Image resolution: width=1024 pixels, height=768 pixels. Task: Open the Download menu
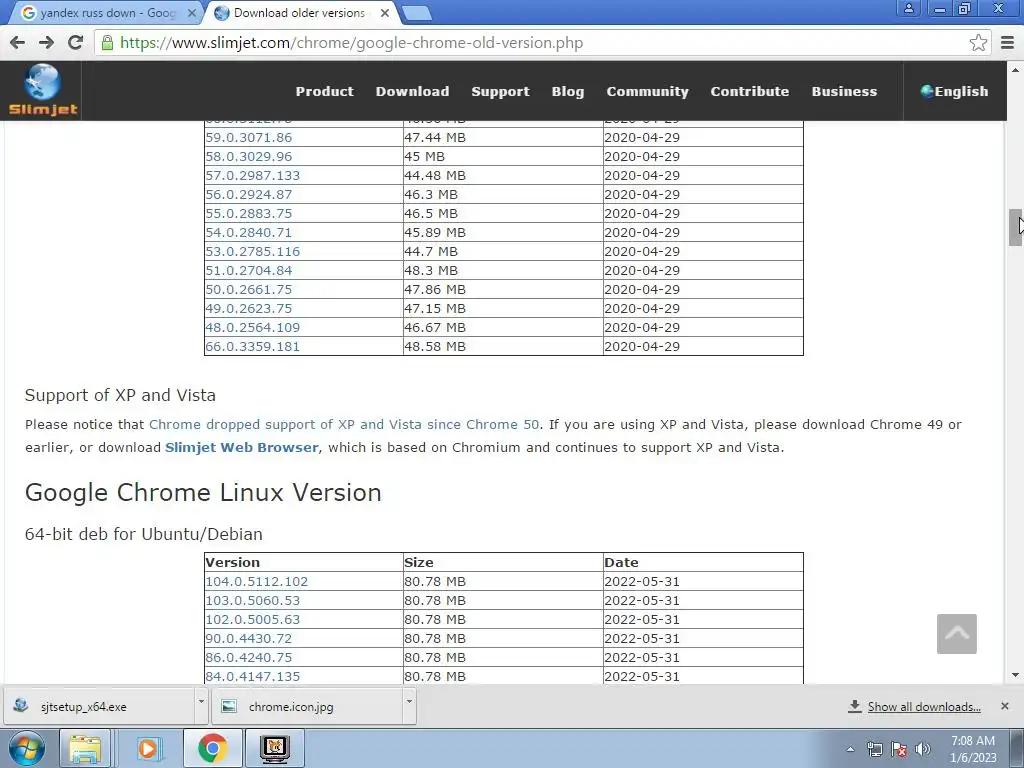pos(412,91)
